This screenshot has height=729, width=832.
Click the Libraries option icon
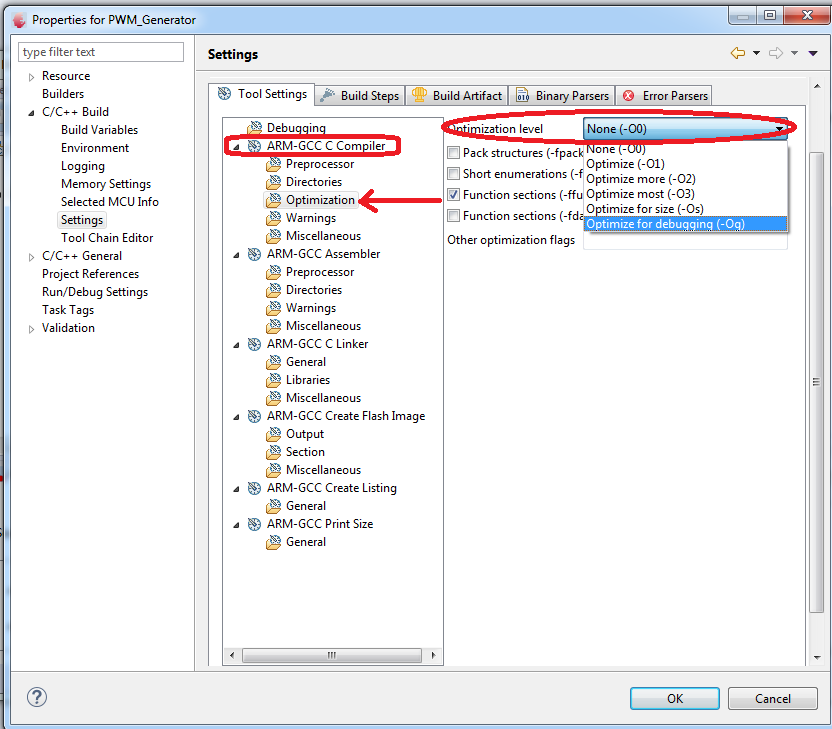[x=274, y=380]
